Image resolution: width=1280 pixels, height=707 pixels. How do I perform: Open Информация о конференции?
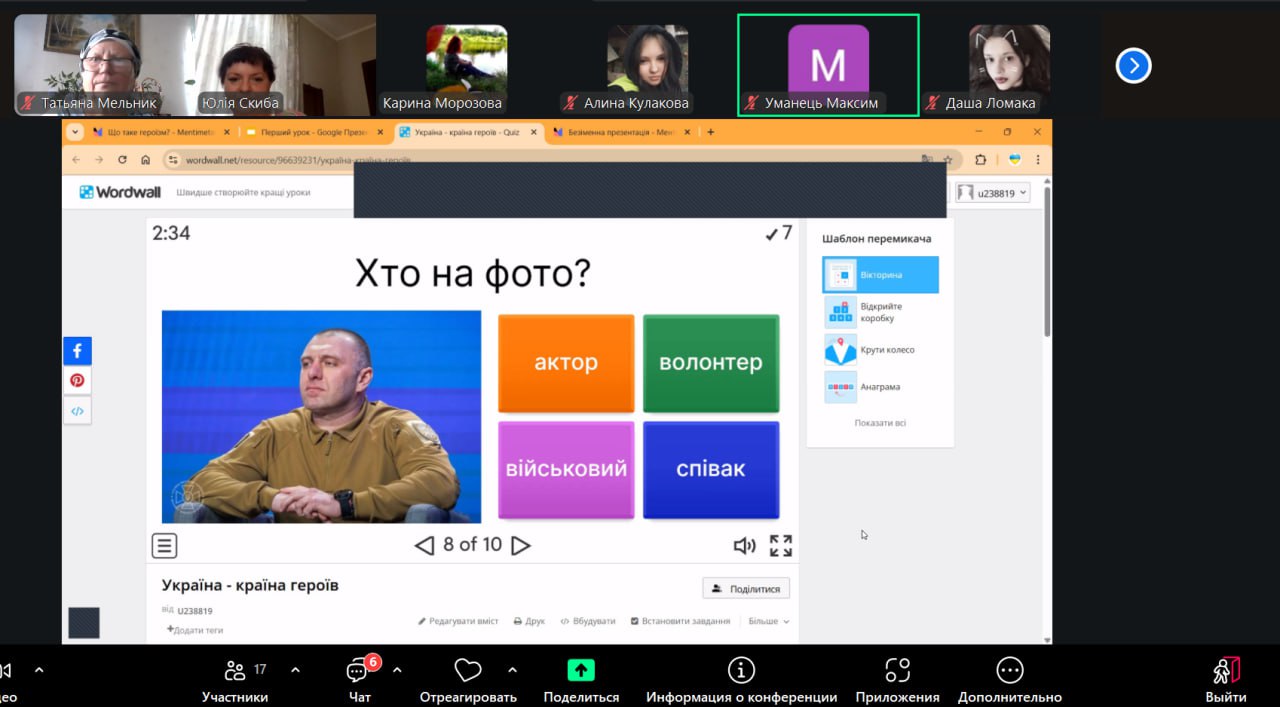point(741,681)
